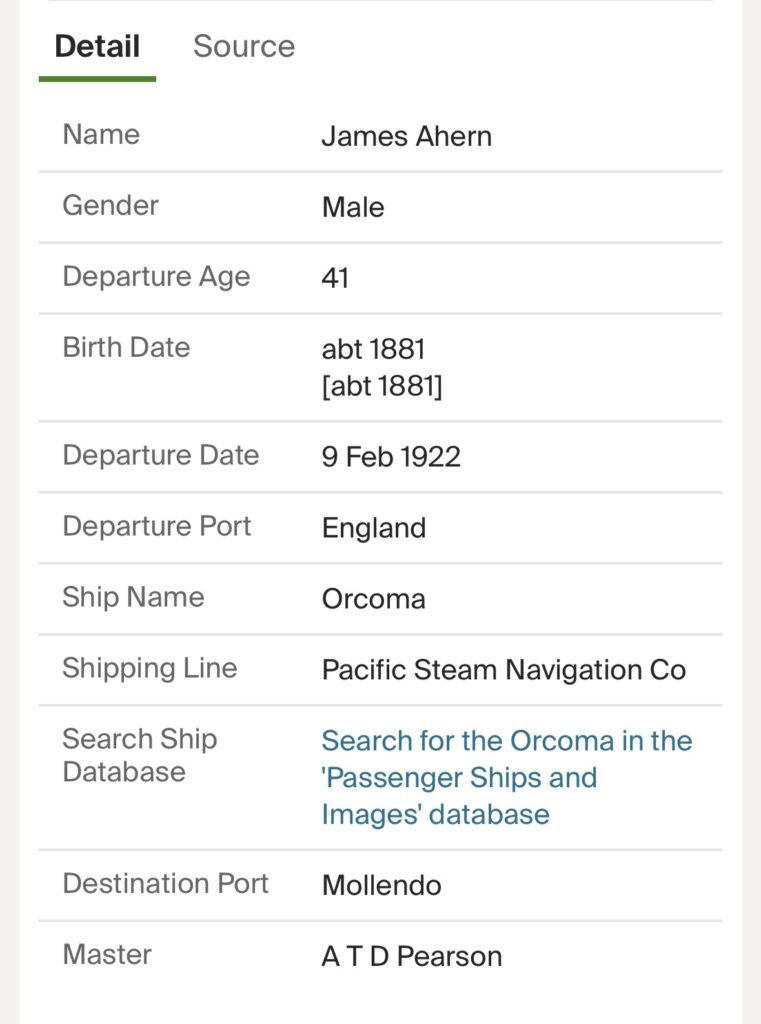The width and height of the screenshot is (761, 1024).
Task: Click the Departure Age value 41
Action: [x=335, y=278]
